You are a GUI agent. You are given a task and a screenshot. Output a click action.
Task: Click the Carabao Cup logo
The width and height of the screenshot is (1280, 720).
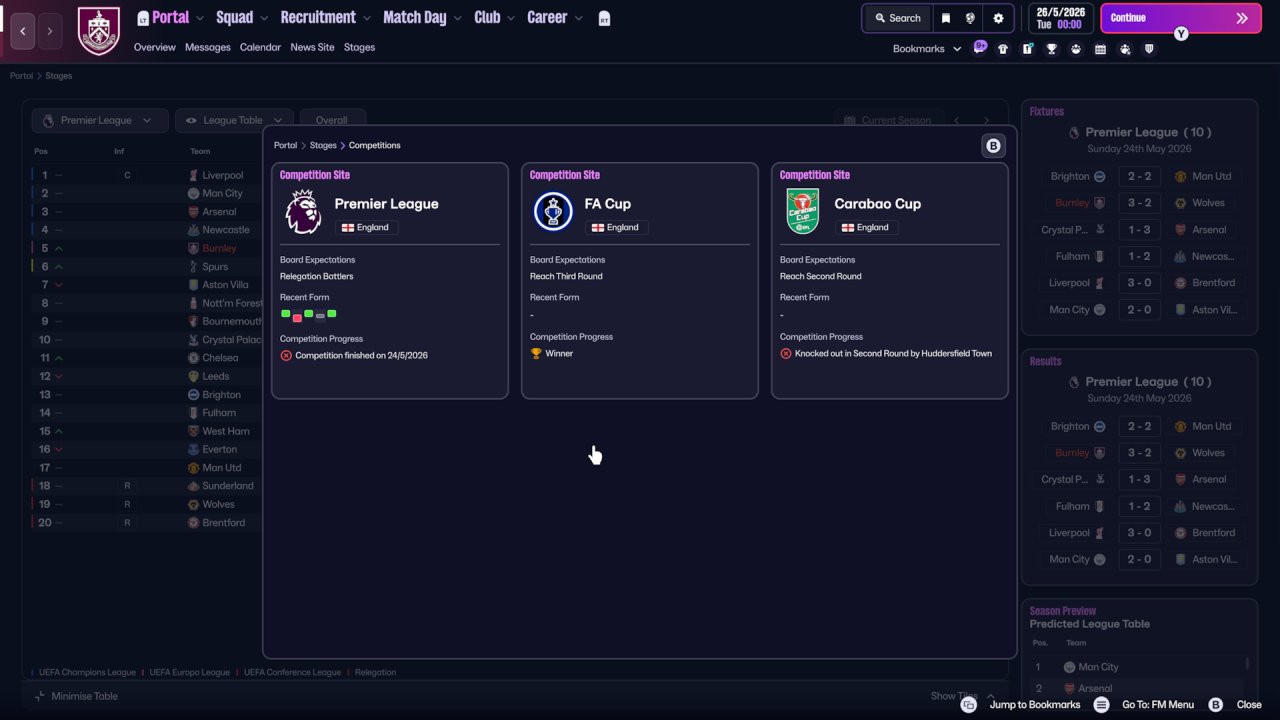pos(803,212)
